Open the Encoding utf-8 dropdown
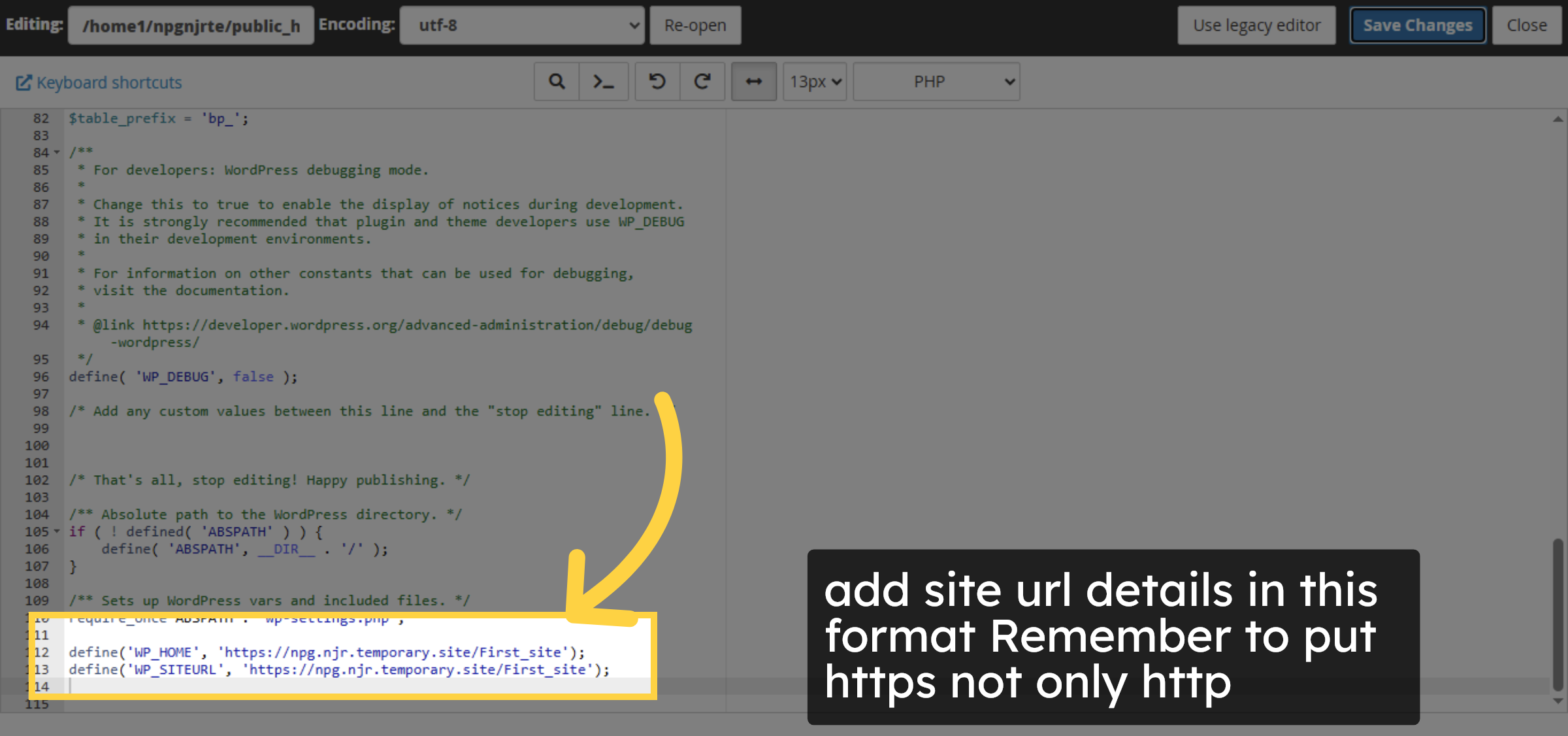1568x736 pixels. (x=521, y=25)
